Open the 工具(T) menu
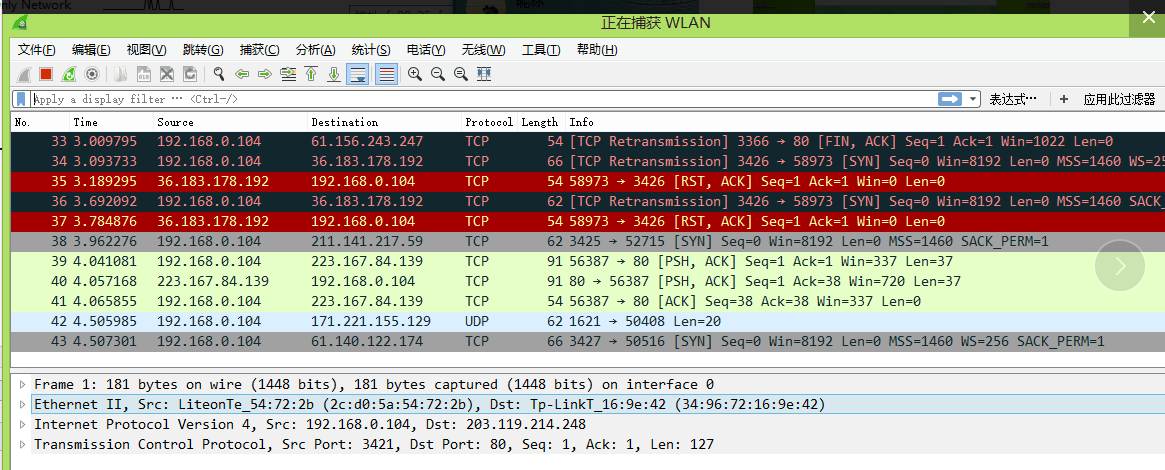1165x470 pixels. (541, 50)
